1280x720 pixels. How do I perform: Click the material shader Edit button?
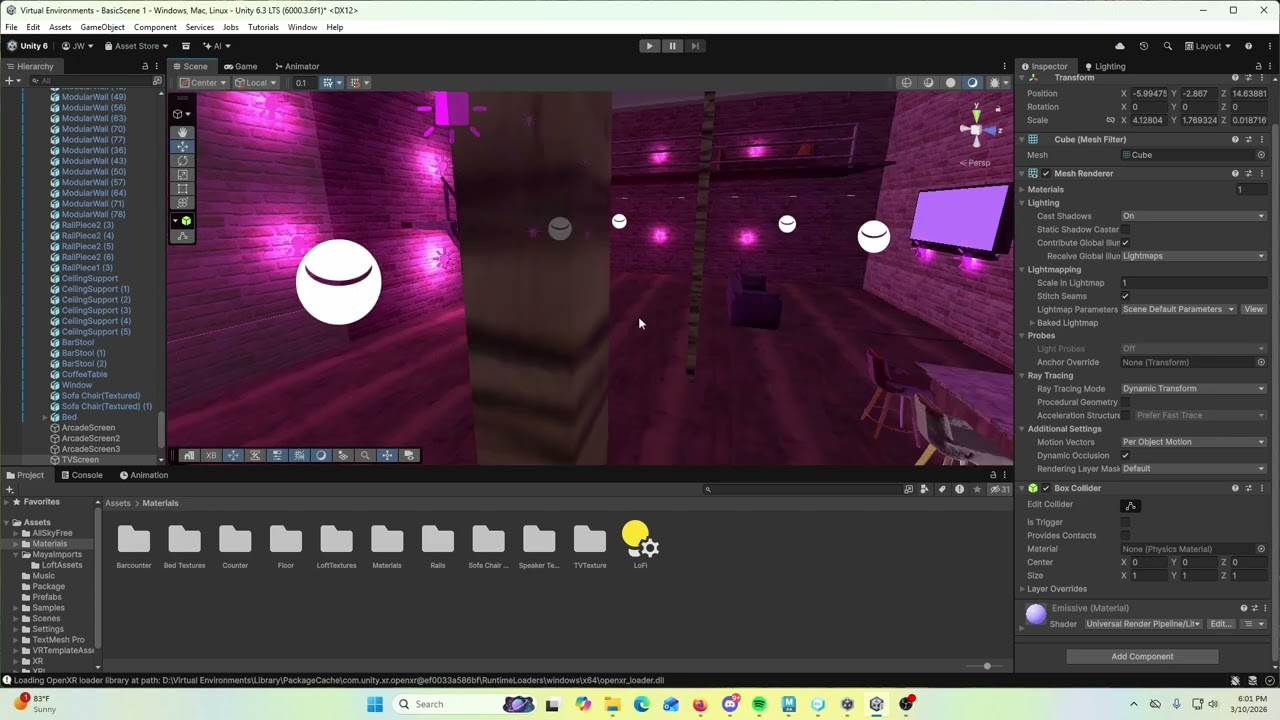[1220, 624]
